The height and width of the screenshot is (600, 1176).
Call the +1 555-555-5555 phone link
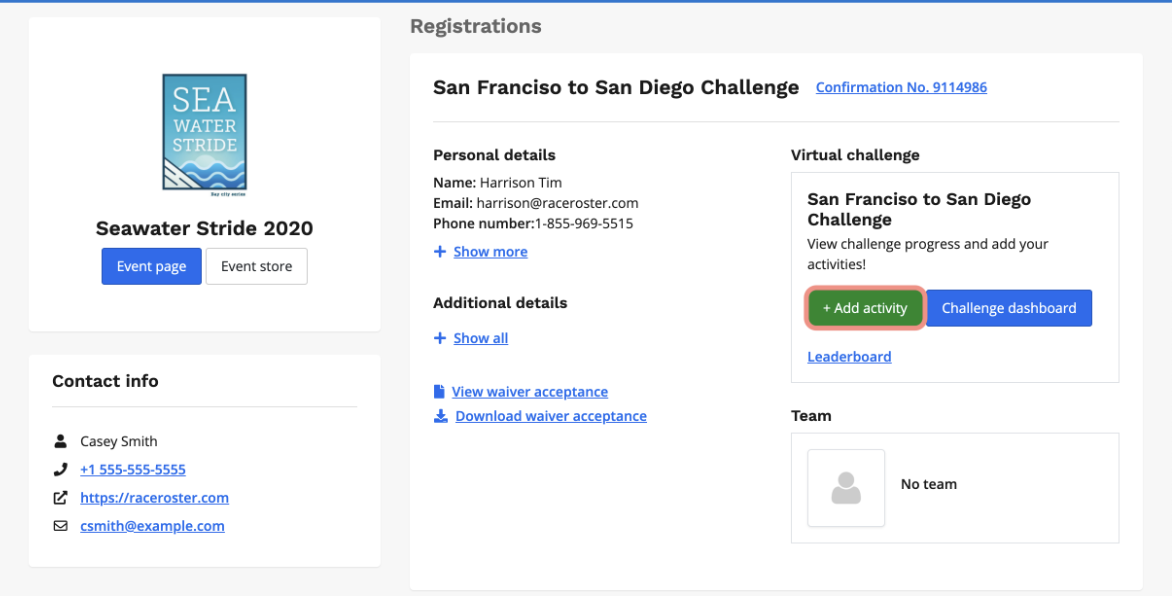[133, 470]
